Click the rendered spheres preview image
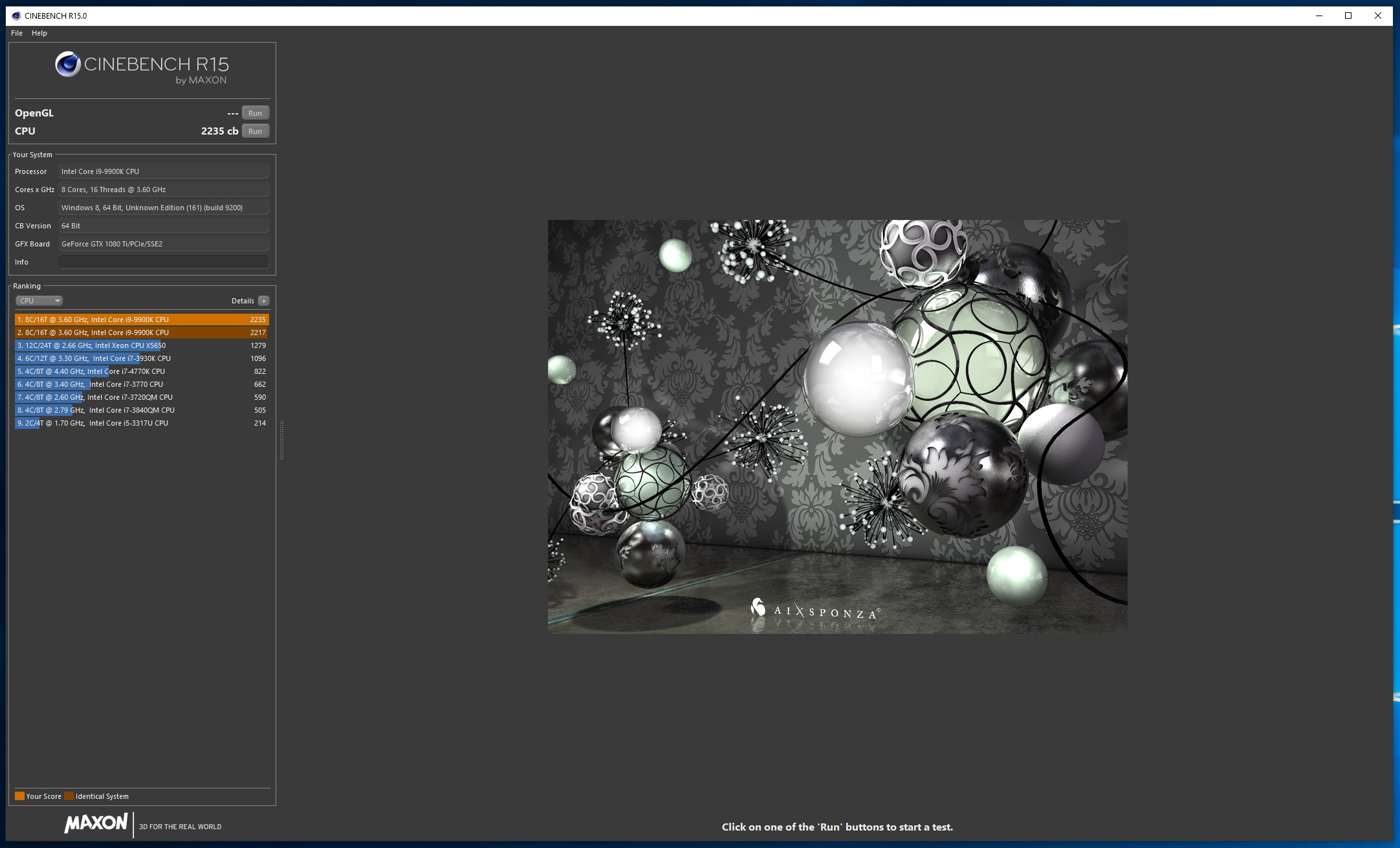Viewport: 1400px width, 848px height. 837,426
